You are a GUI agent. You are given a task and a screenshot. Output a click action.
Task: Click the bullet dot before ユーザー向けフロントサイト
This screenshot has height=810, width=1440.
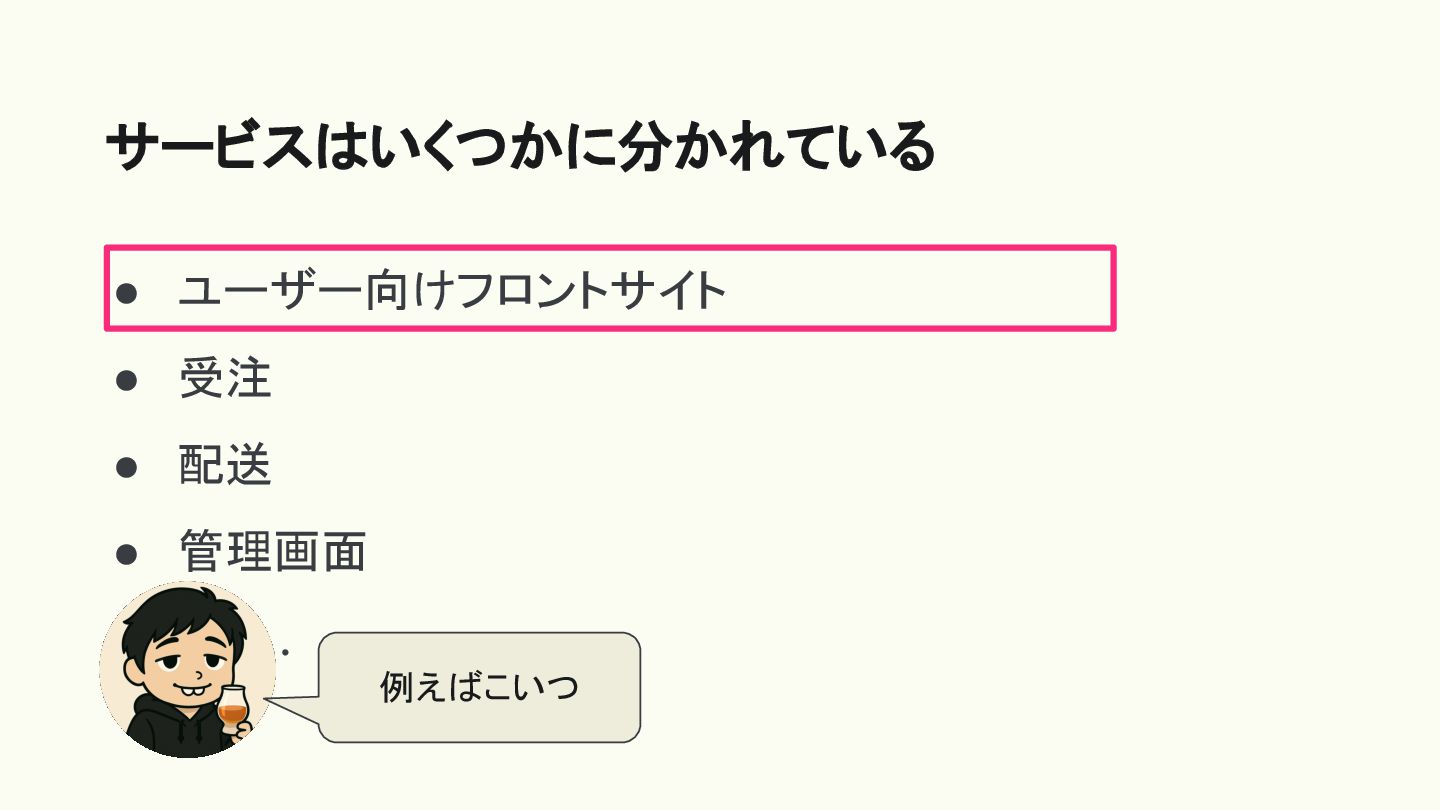pos(126,292)
